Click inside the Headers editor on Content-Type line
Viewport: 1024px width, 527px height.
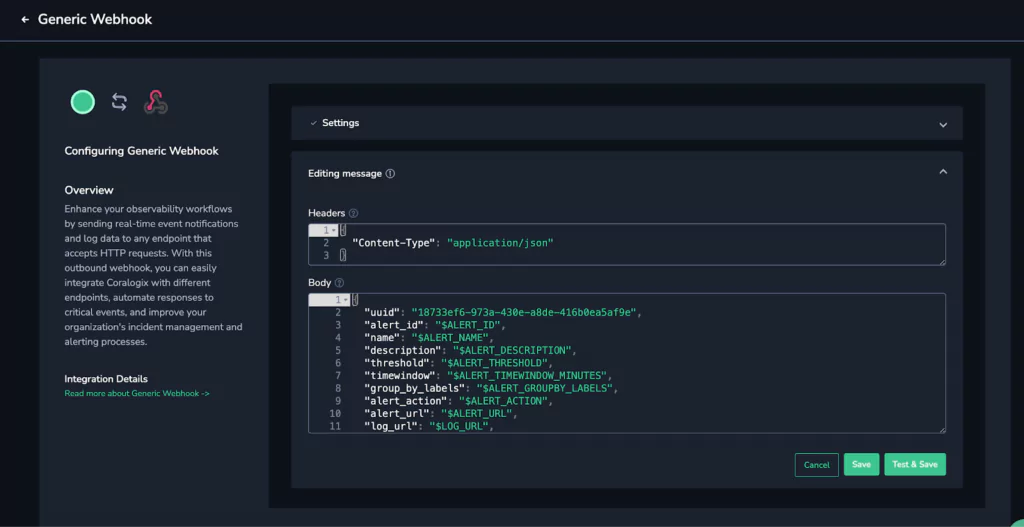[627, 242]
